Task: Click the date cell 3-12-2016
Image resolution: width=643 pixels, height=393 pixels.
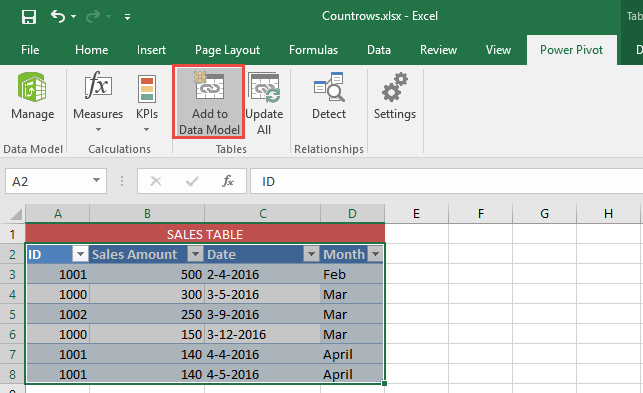Action: point(263,334)
